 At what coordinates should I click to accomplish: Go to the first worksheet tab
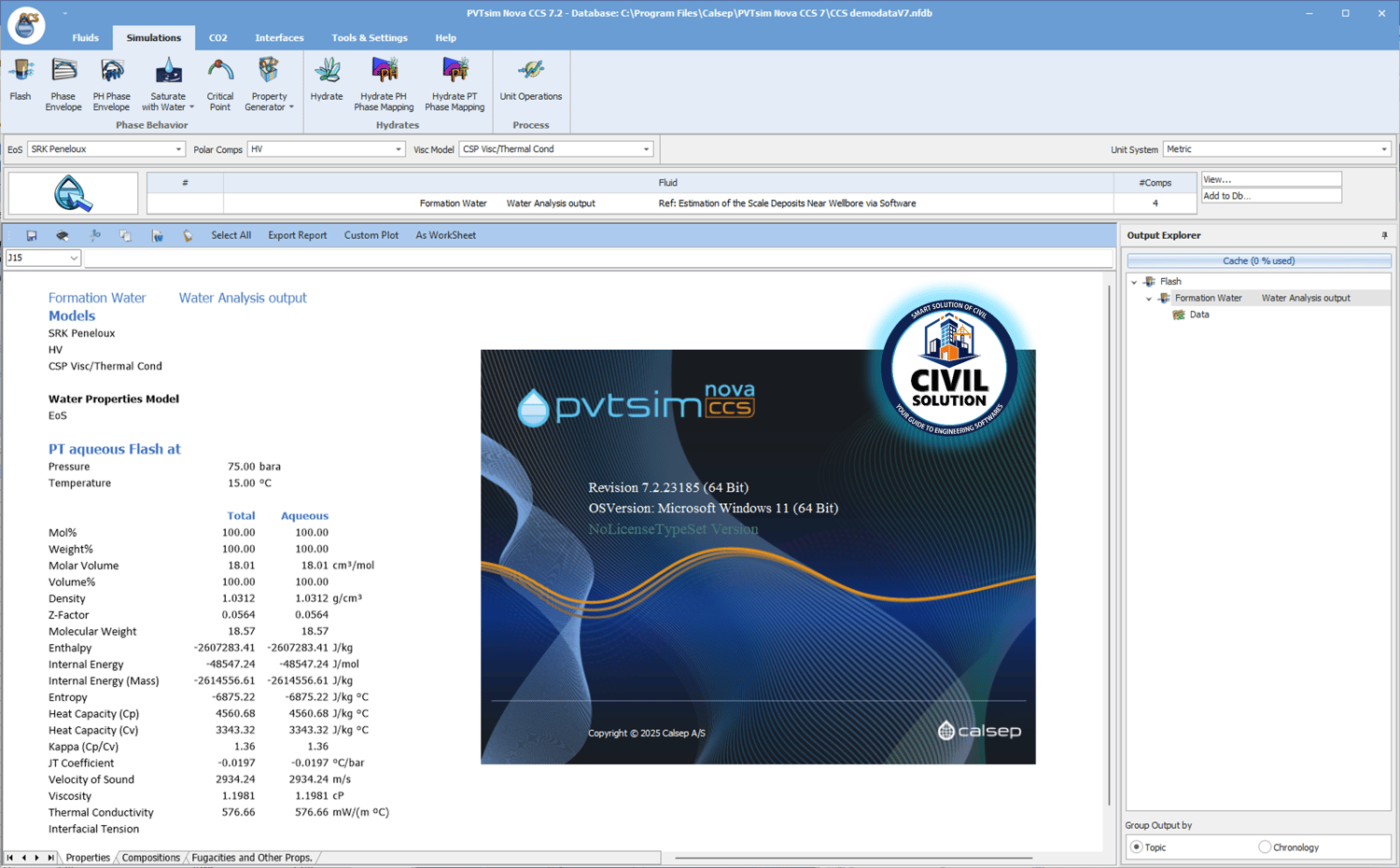pyautogui.click(x=10, y=858)
